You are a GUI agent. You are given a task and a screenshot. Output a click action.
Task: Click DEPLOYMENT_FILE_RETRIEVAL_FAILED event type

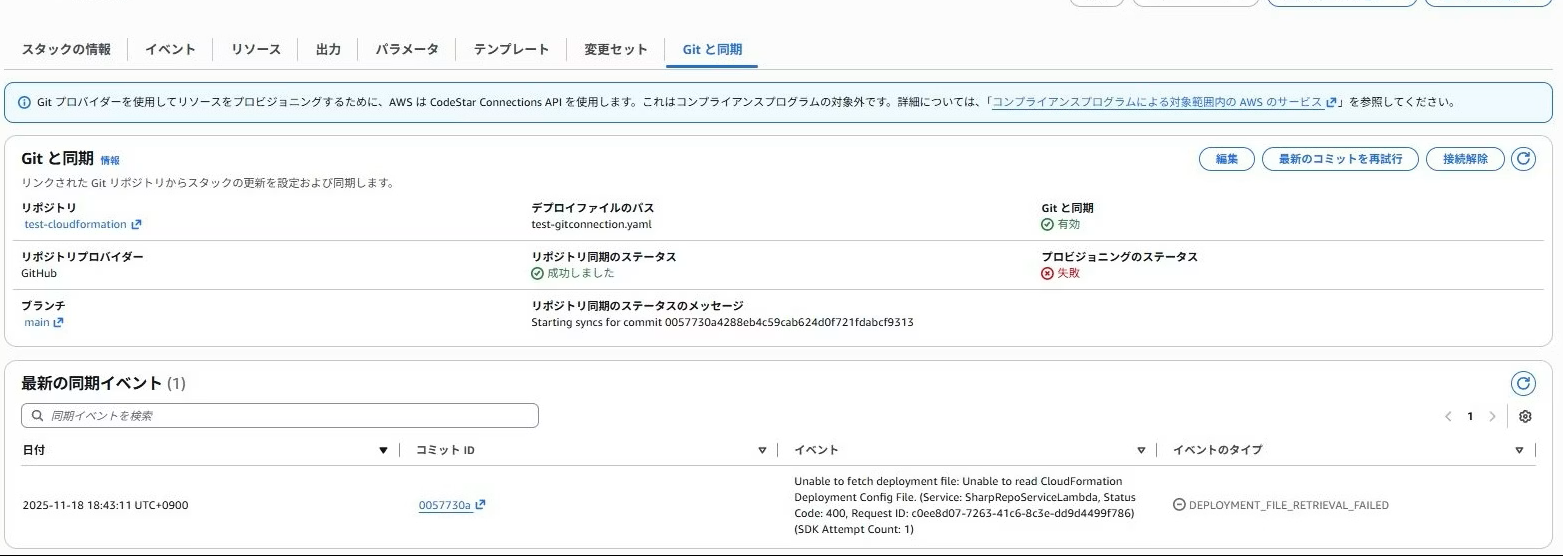1281,506
